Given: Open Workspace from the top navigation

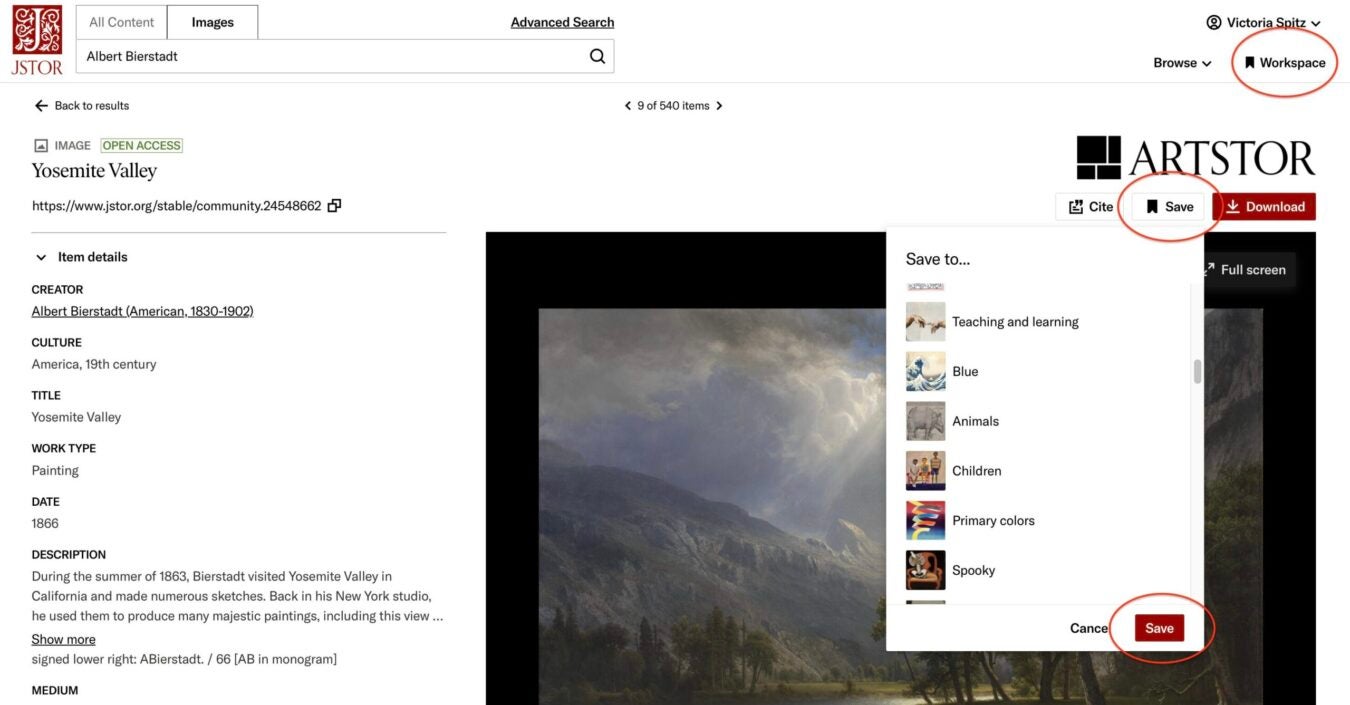Looking at the screenshot, I should 1282,62.
